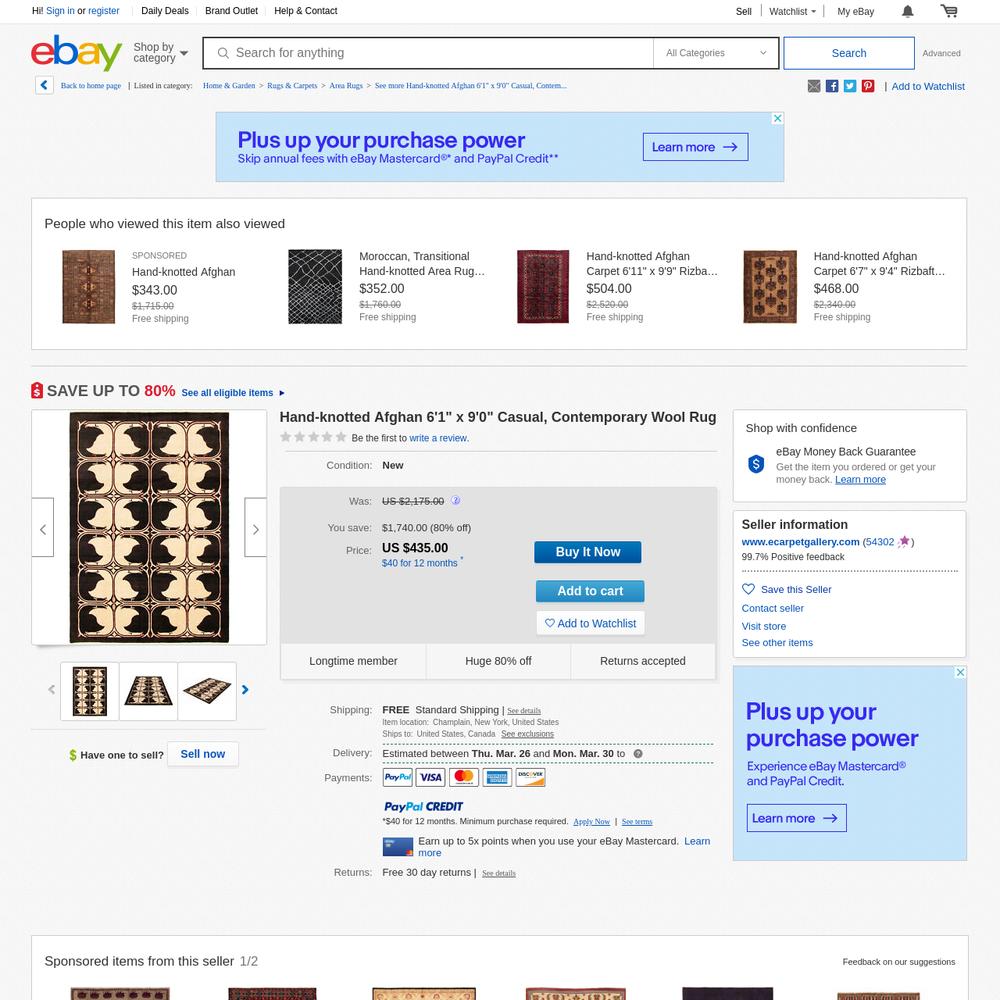Save this Seller heart toggle
Image resolution: width=1000 pixels, height=1000 pixels.
coord(786,589)
